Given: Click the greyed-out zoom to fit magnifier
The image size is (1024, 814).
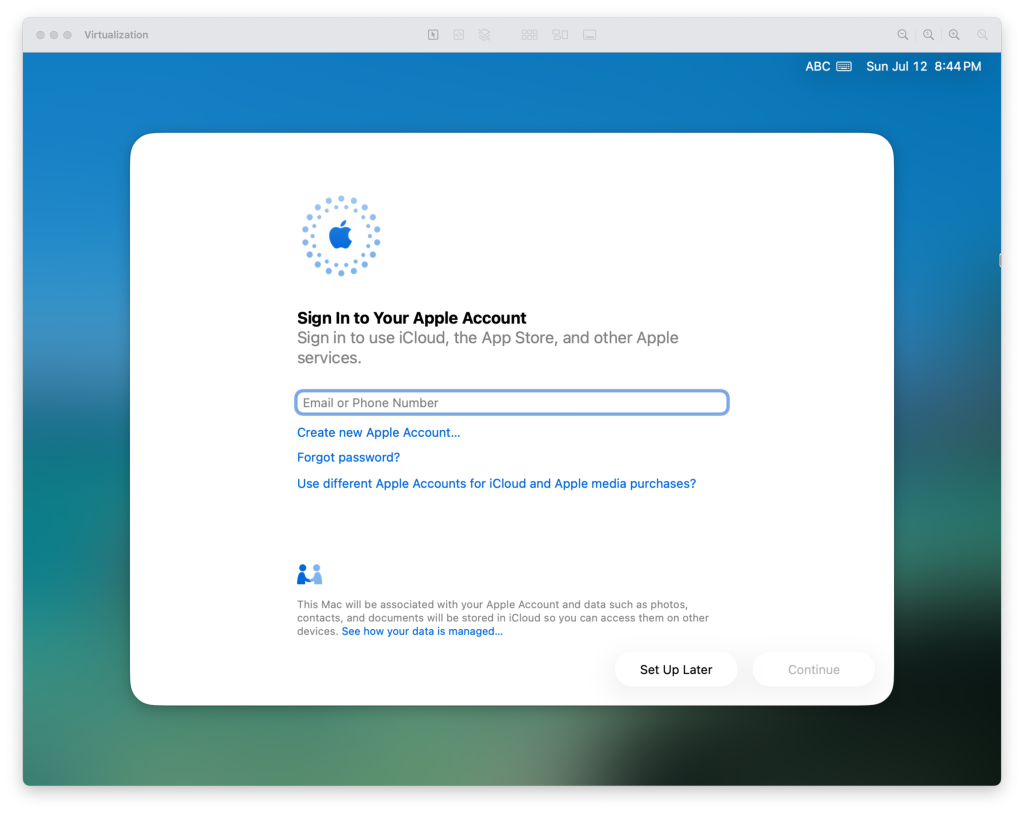Looking at the screenshot, I should point(982,35).
